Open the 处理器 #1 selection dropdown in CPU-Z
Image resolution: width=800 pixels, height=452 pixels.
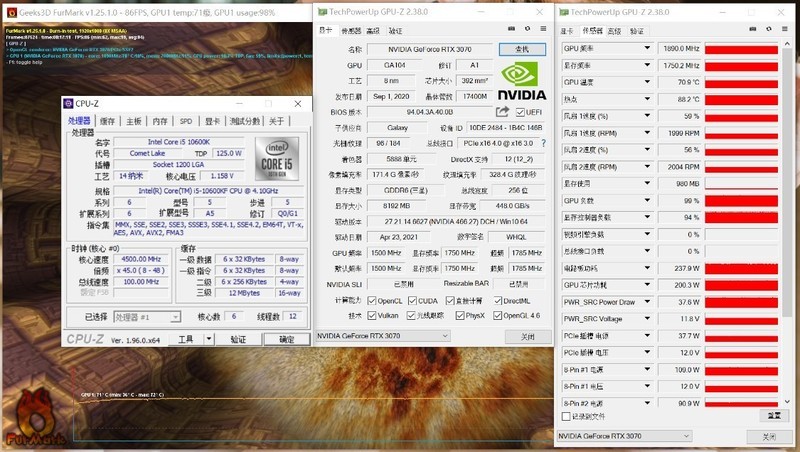[147, 317]
